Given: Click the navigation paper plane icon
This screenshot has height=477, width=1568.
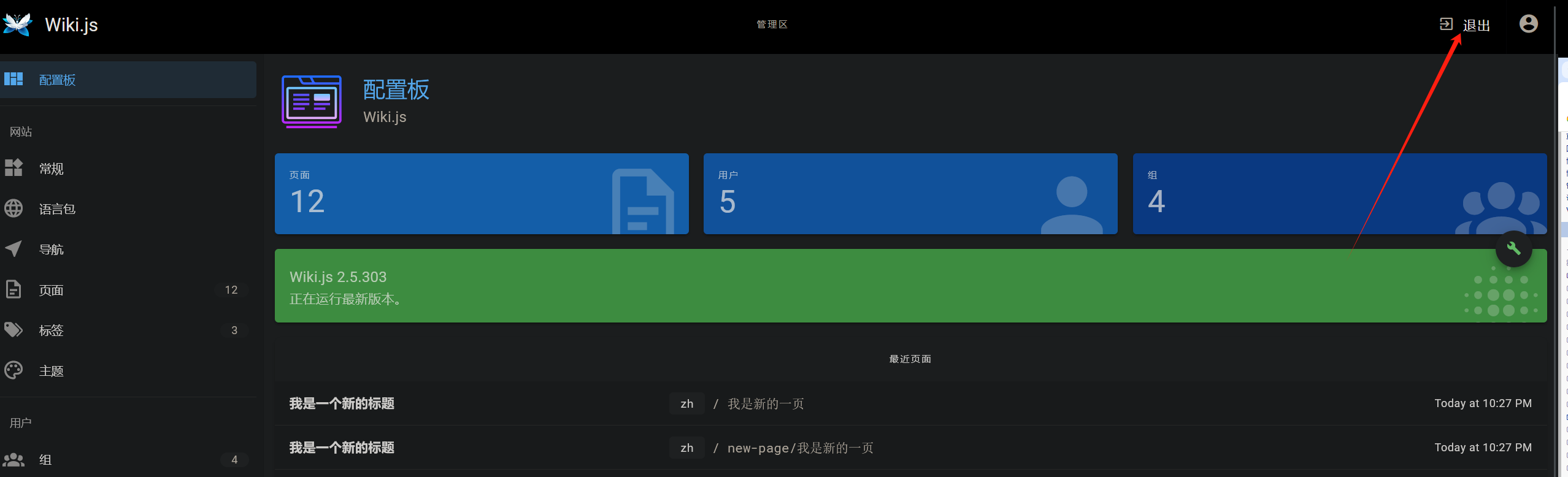Looking at the screenshot, I should tap(13, 249).
